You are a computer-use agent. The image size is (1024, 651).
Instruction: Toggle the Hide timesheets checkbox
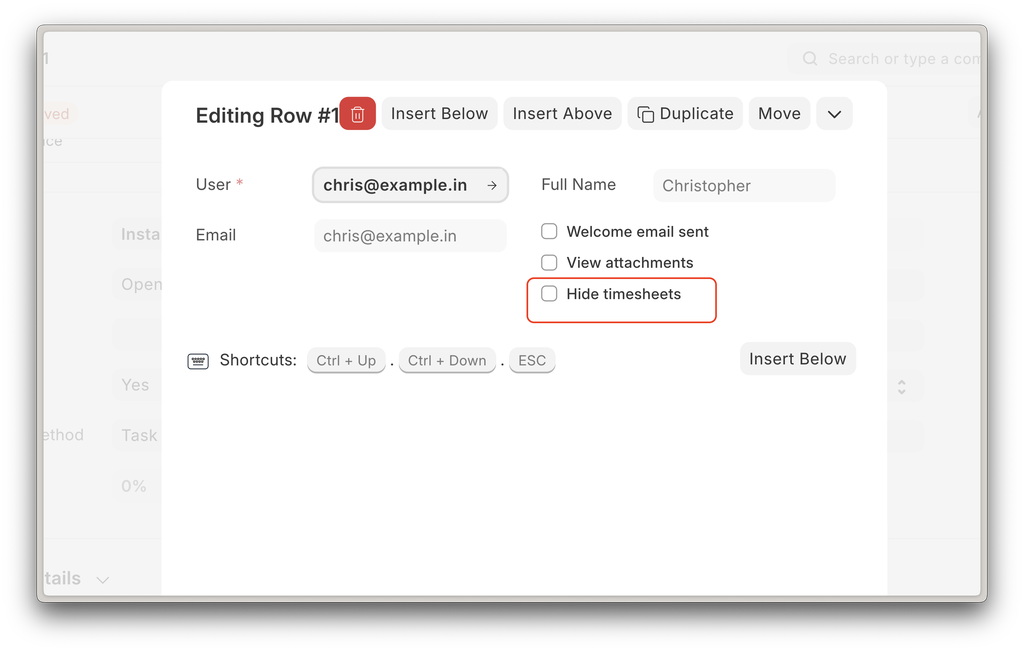(549, 294)
